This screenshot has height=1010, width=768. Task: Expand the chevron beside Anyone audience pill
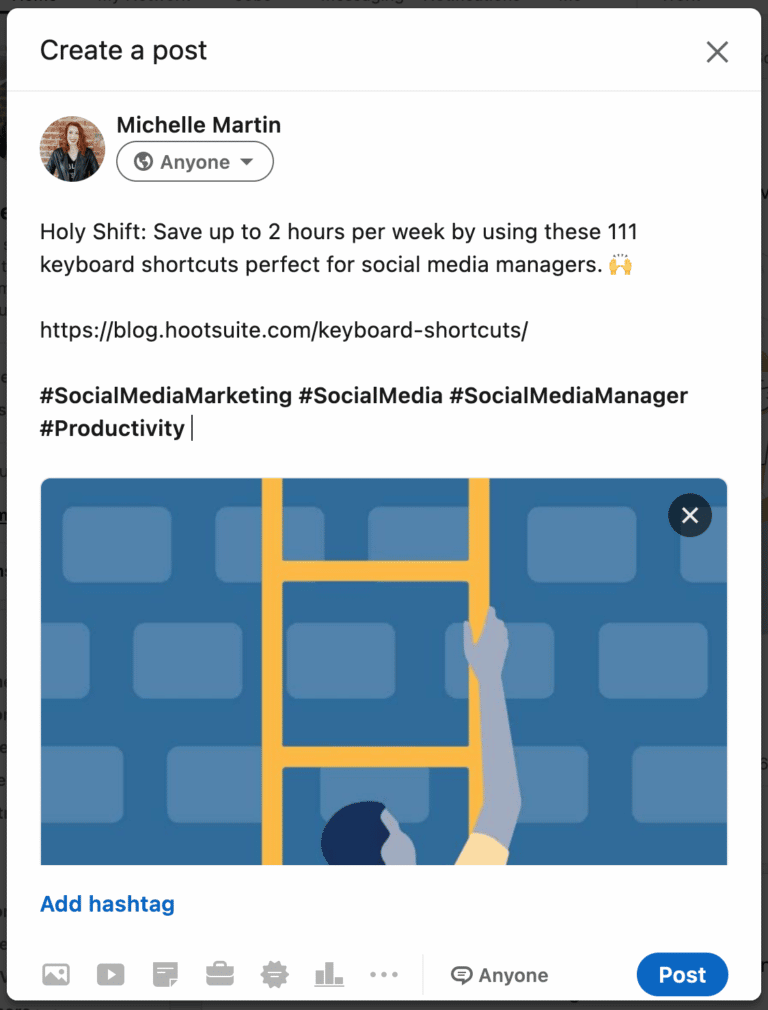[246, 161]
